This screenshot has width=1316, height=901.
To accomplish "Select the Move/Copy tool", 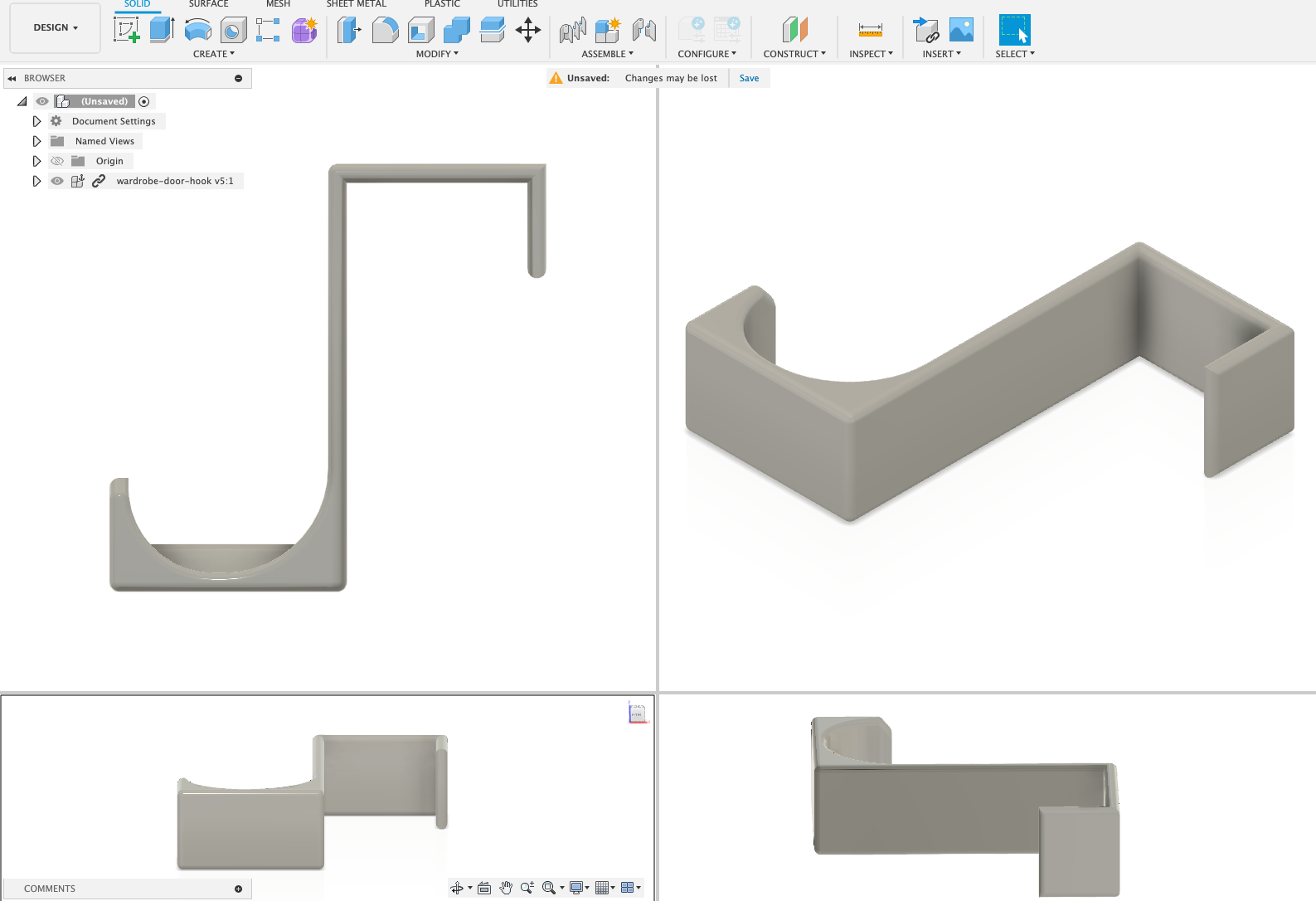I will pos(528,31).
